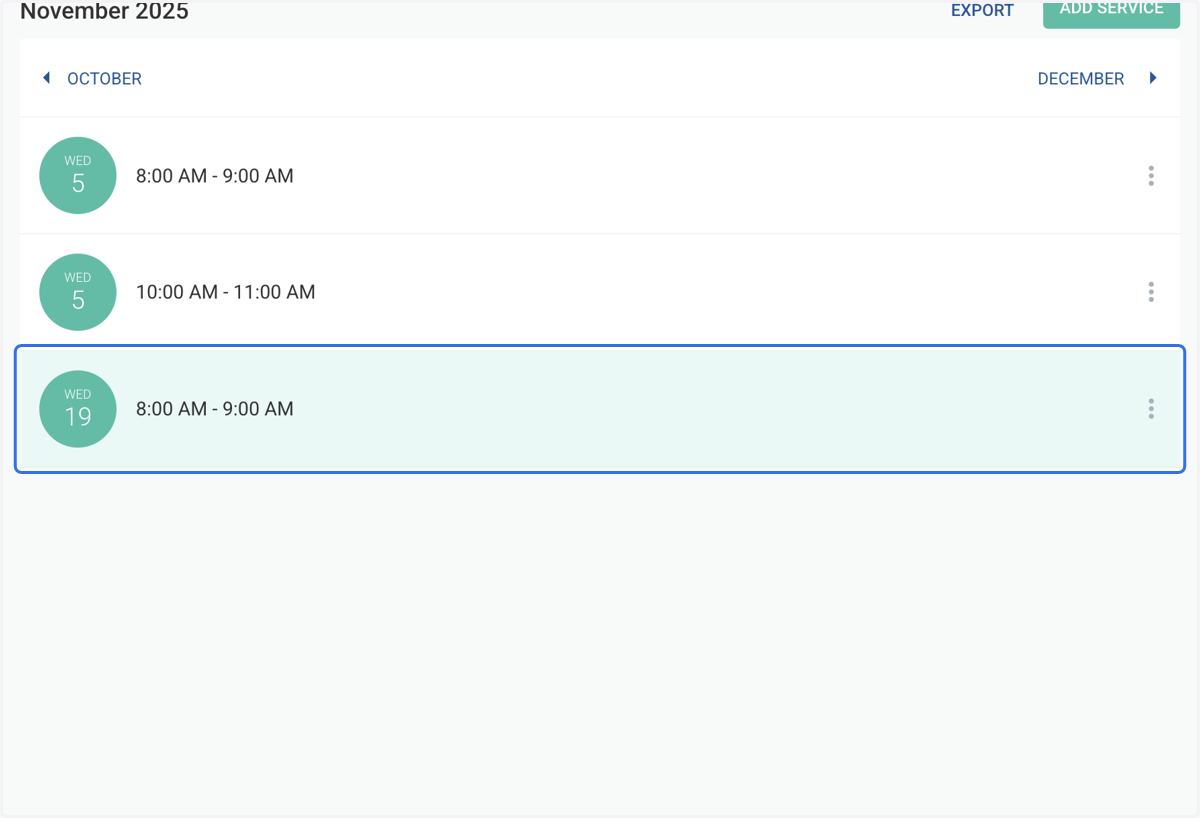Open the 8:00 AM - 9:00 AM service on Wed 19

click(x=600, y=409)
